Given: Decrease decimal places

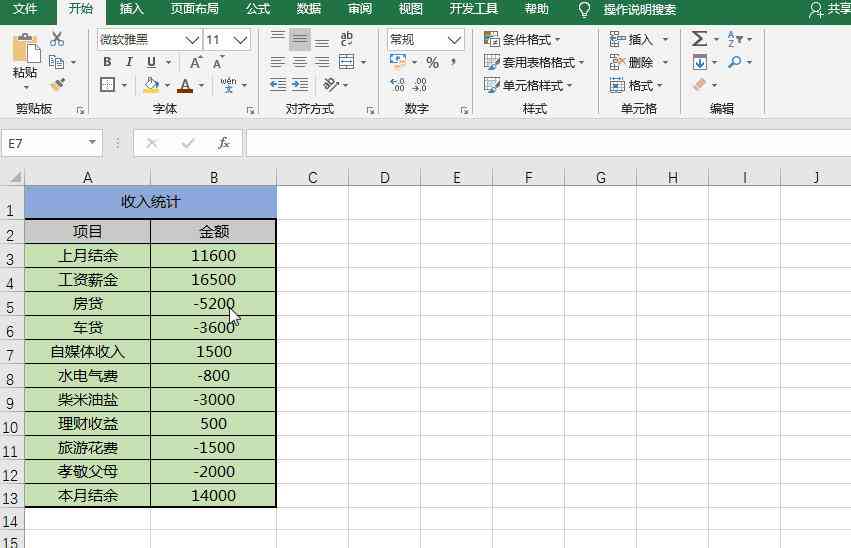Looking at the screenshot, I should tap(420, 85).
